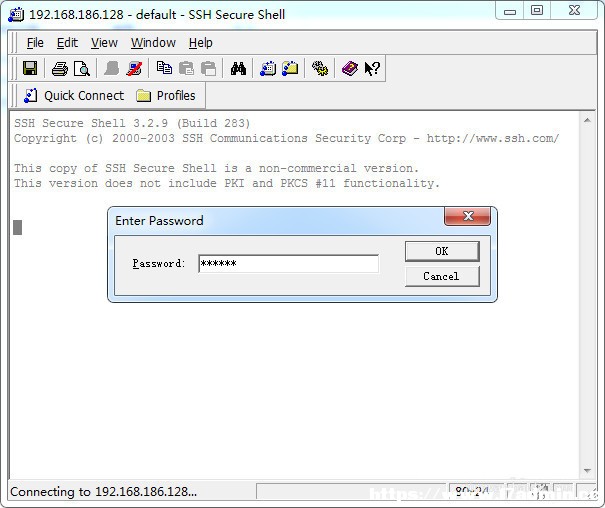Click the Paste Selection toolbar icon

click(209, 69)
